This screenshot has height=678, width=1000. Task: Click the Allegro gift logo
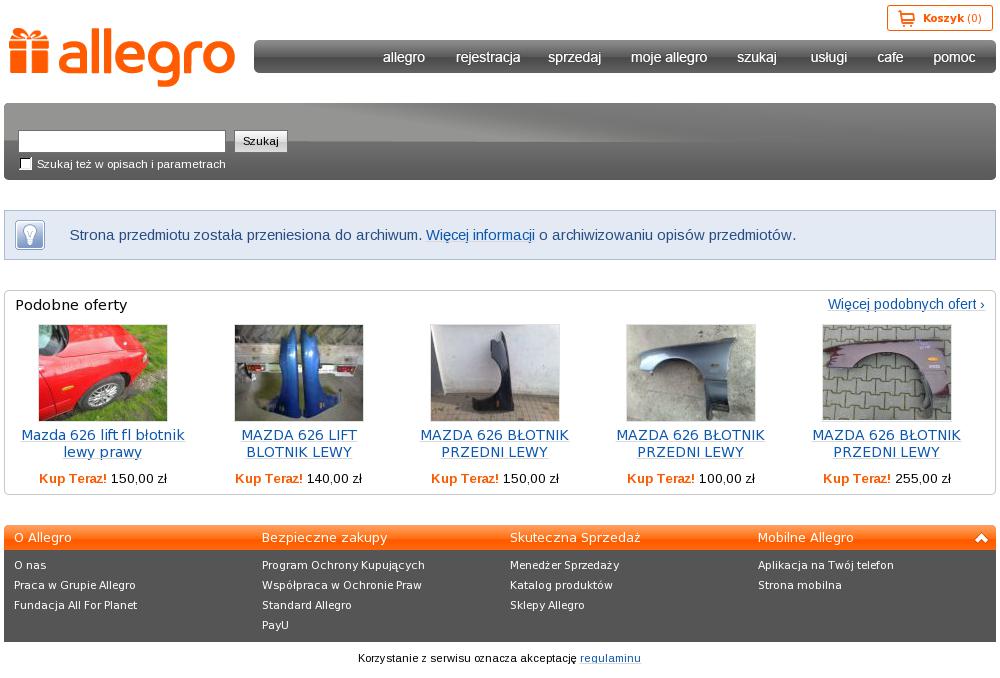[x=122, y=57]
